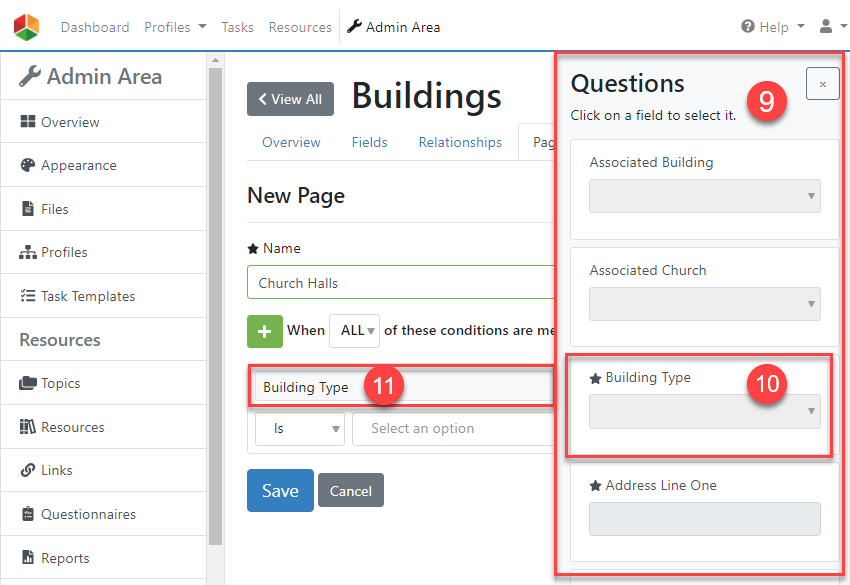Viewport: 850px width, 585px height.
Task: Click the Cancel button
Action: point(350,491)
